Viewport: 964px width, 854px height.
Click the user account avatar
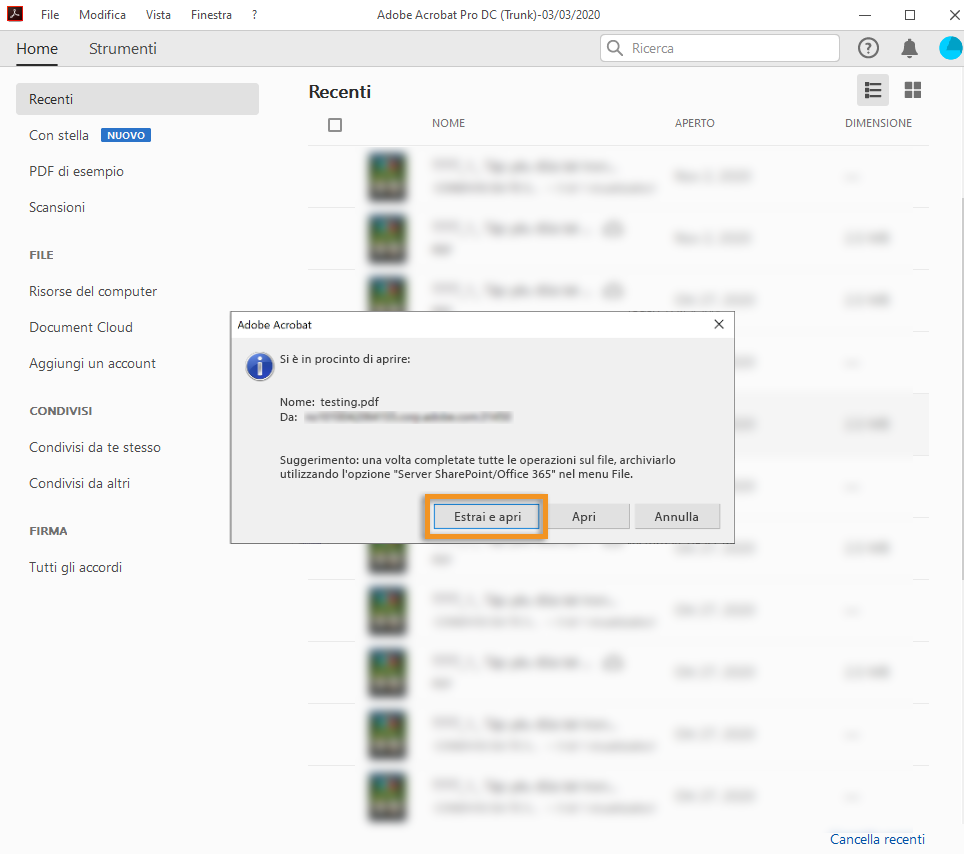coord(950,47)
